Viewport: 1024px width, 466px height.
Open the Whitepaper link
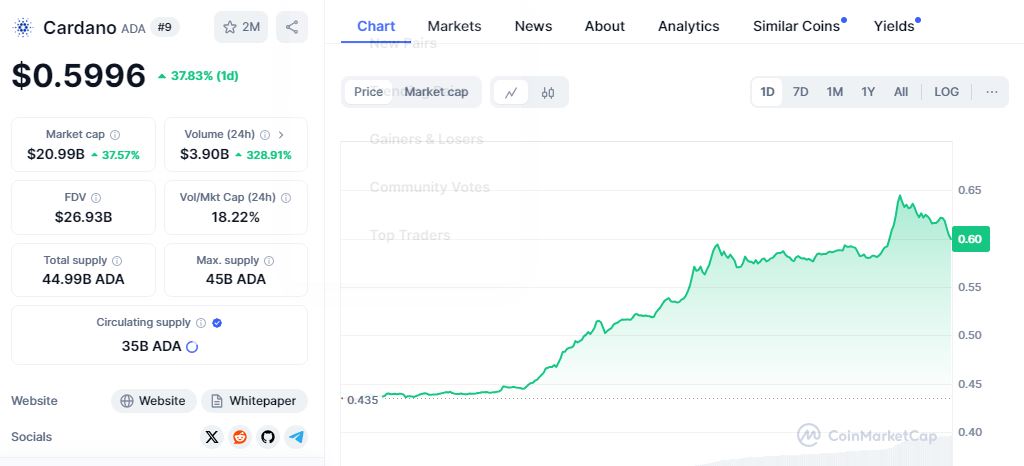tap(254, 401)
